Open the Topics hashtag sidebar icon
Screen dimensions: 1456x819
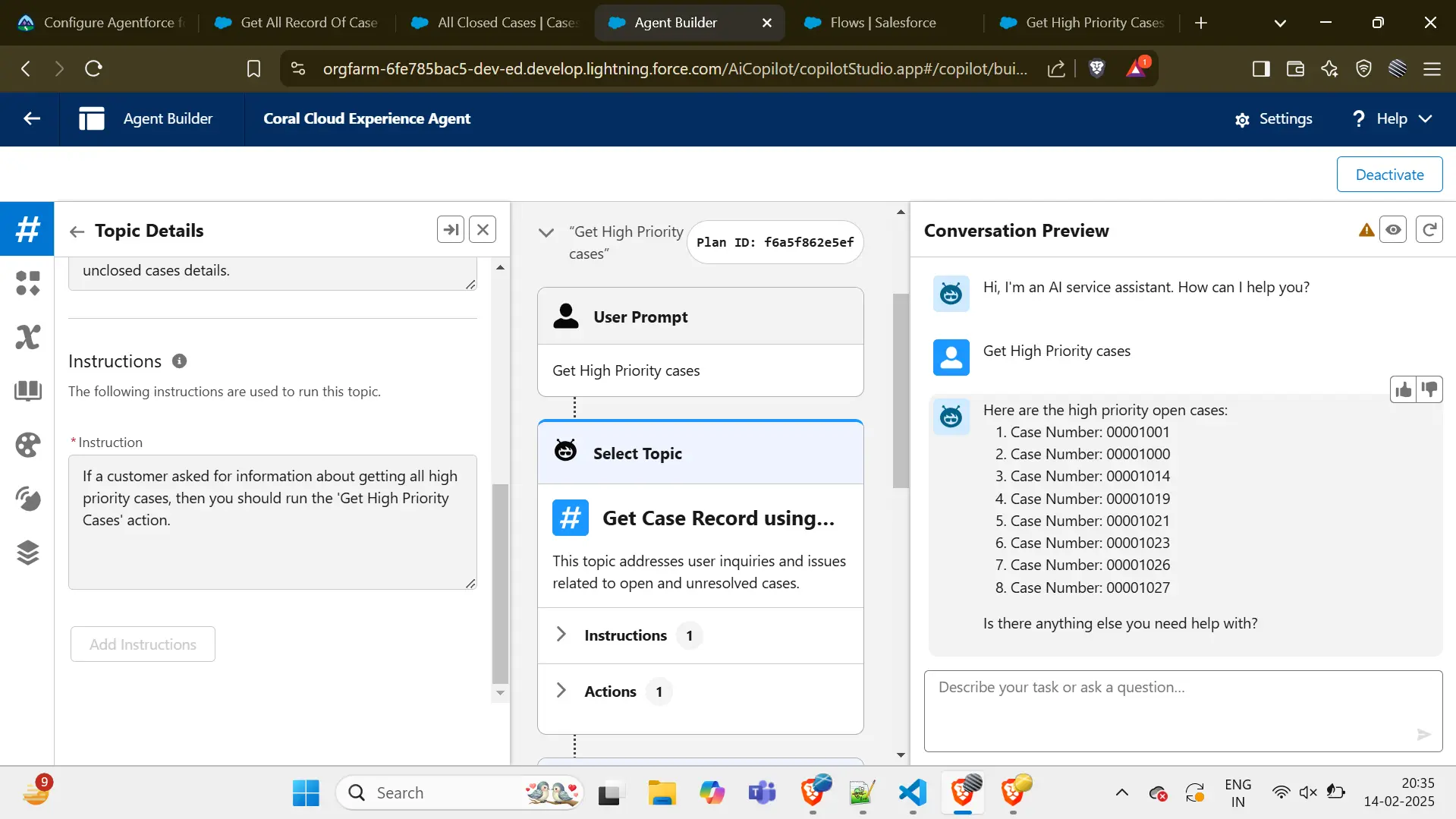coord(27,228)
